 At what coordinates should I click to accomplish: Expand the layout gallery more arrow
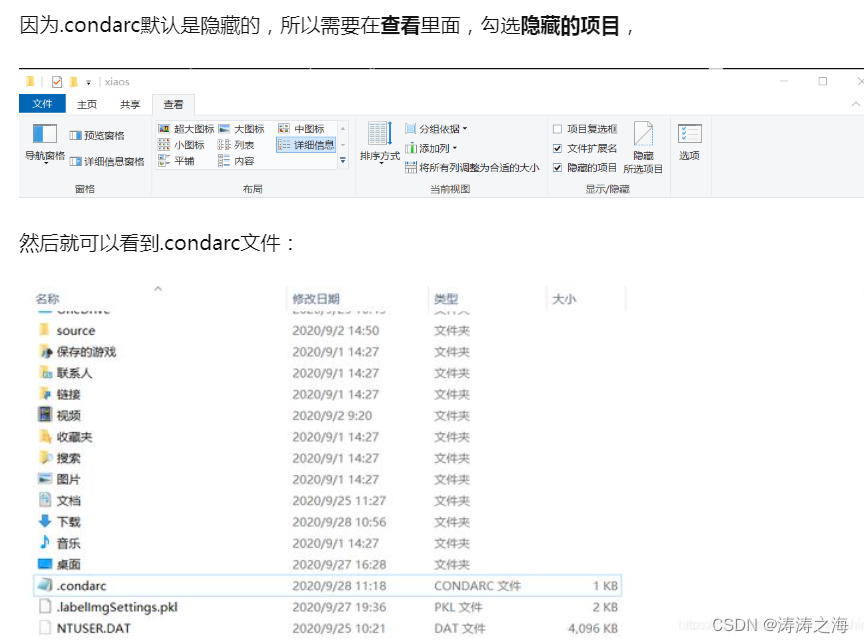(x=343, y=160)
